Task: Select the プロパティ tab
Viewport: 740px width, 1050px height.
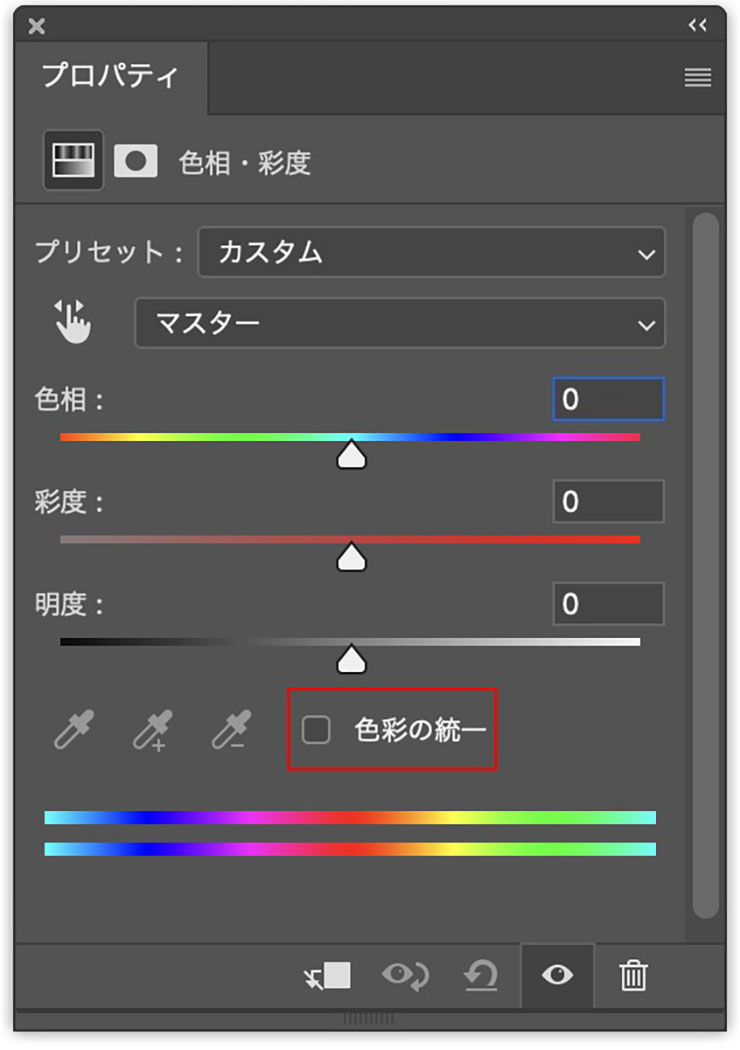Action: coord(110,77)
